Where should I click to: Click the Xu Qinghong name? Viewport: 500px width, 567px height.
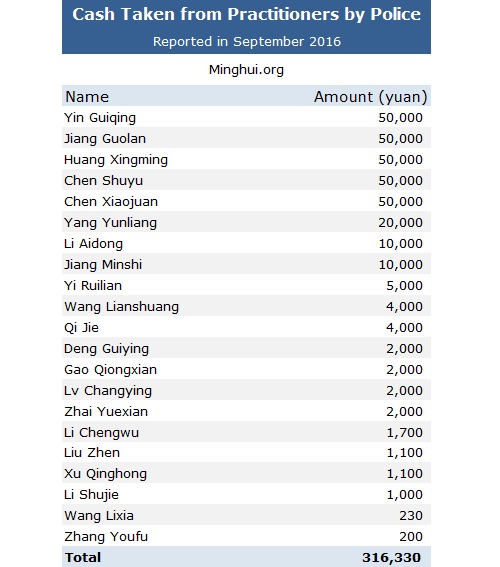point(106,474)
